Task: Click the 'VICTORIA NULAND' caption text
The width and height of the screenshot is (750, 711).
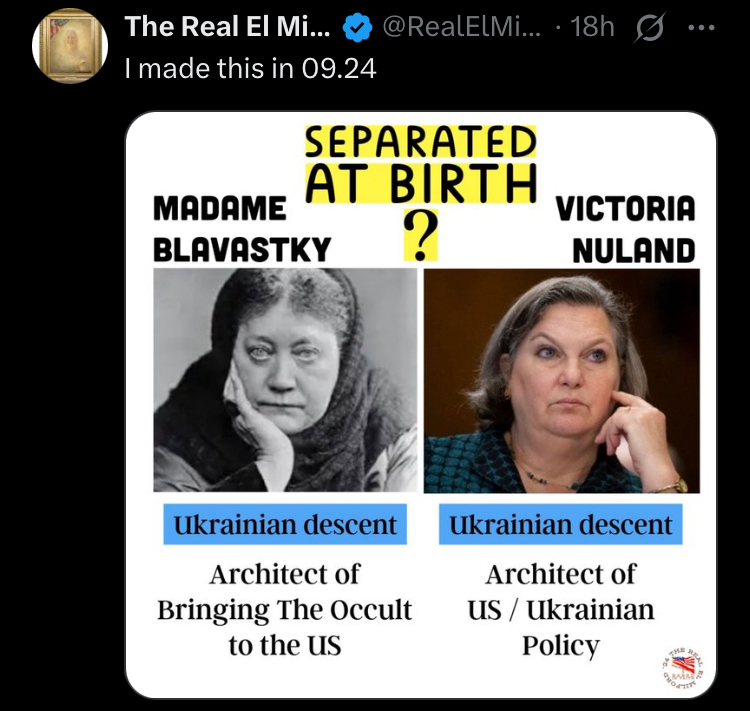Action: coord(625,229)
